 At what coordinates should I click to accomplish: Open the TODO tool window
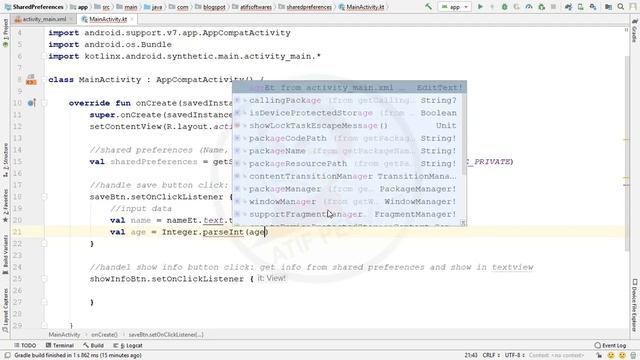[x=25, y=345]
